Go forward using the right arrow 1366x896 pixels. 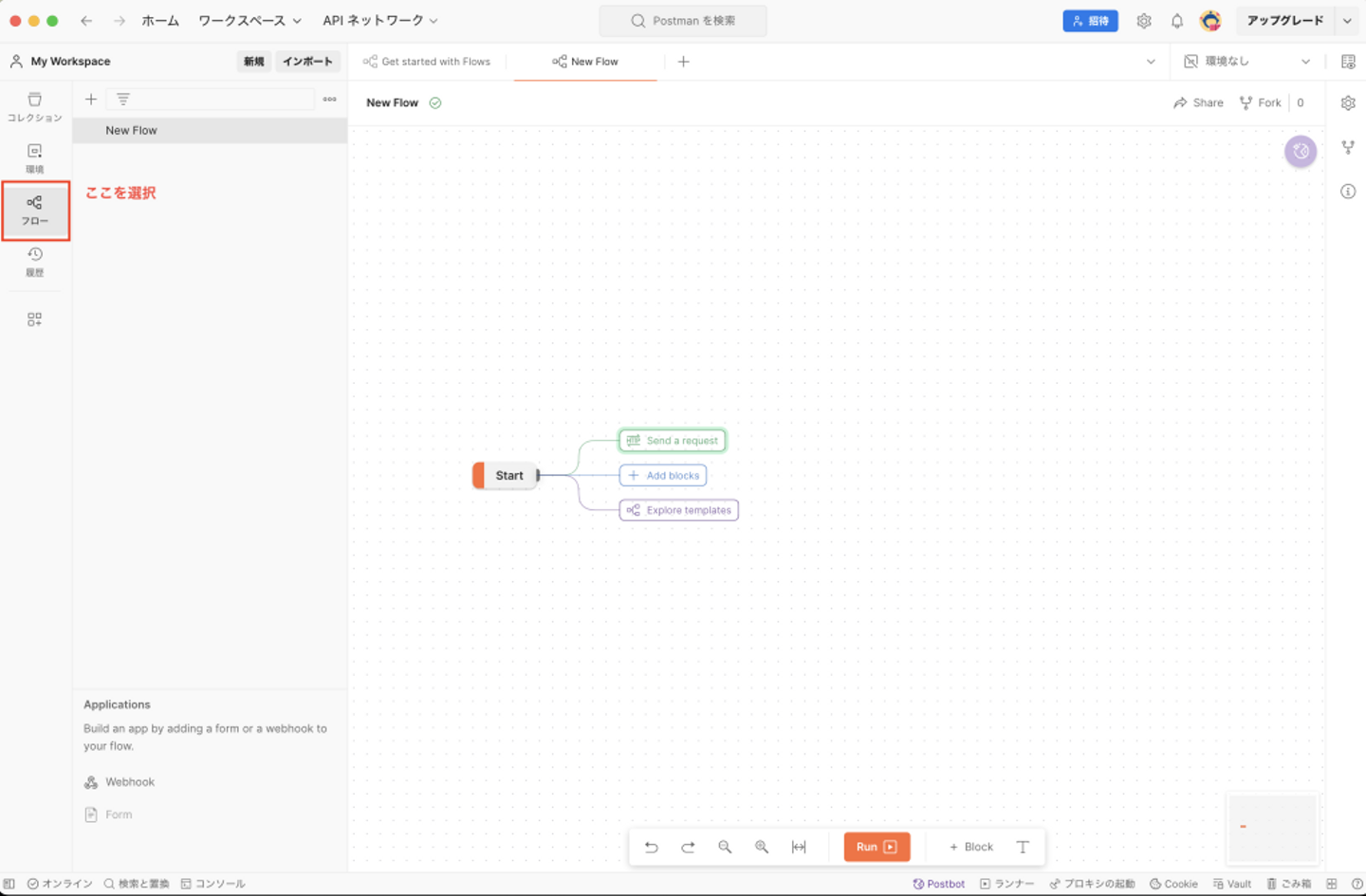pyautogui.click(x=120, y=21)
